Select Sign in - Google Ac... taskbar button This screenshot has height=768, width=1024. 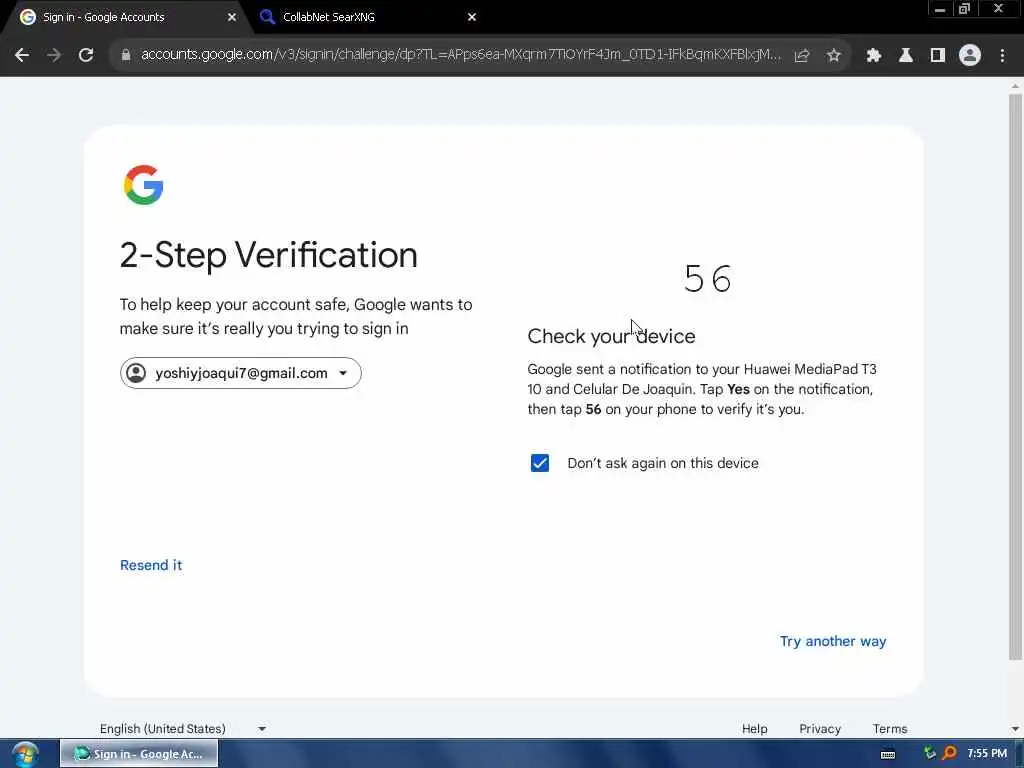click(139, 754)
